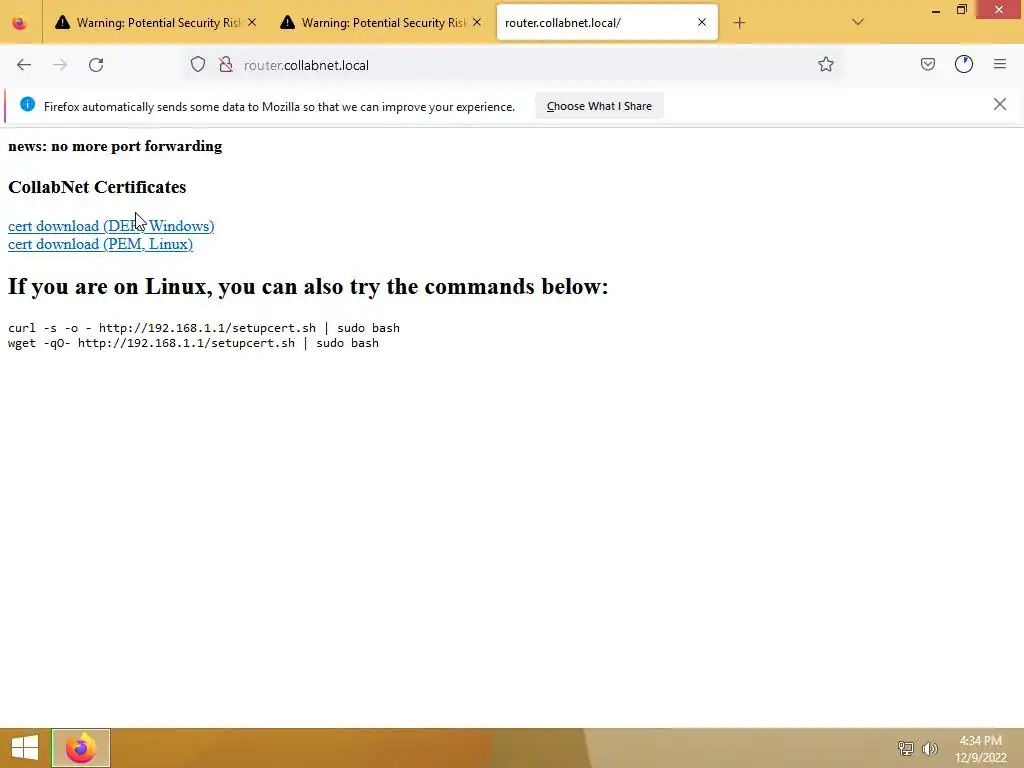Click the wget setupcert.sh command text
The height and width of the screenshot is (768, 1024).
(x=193, y=343)
